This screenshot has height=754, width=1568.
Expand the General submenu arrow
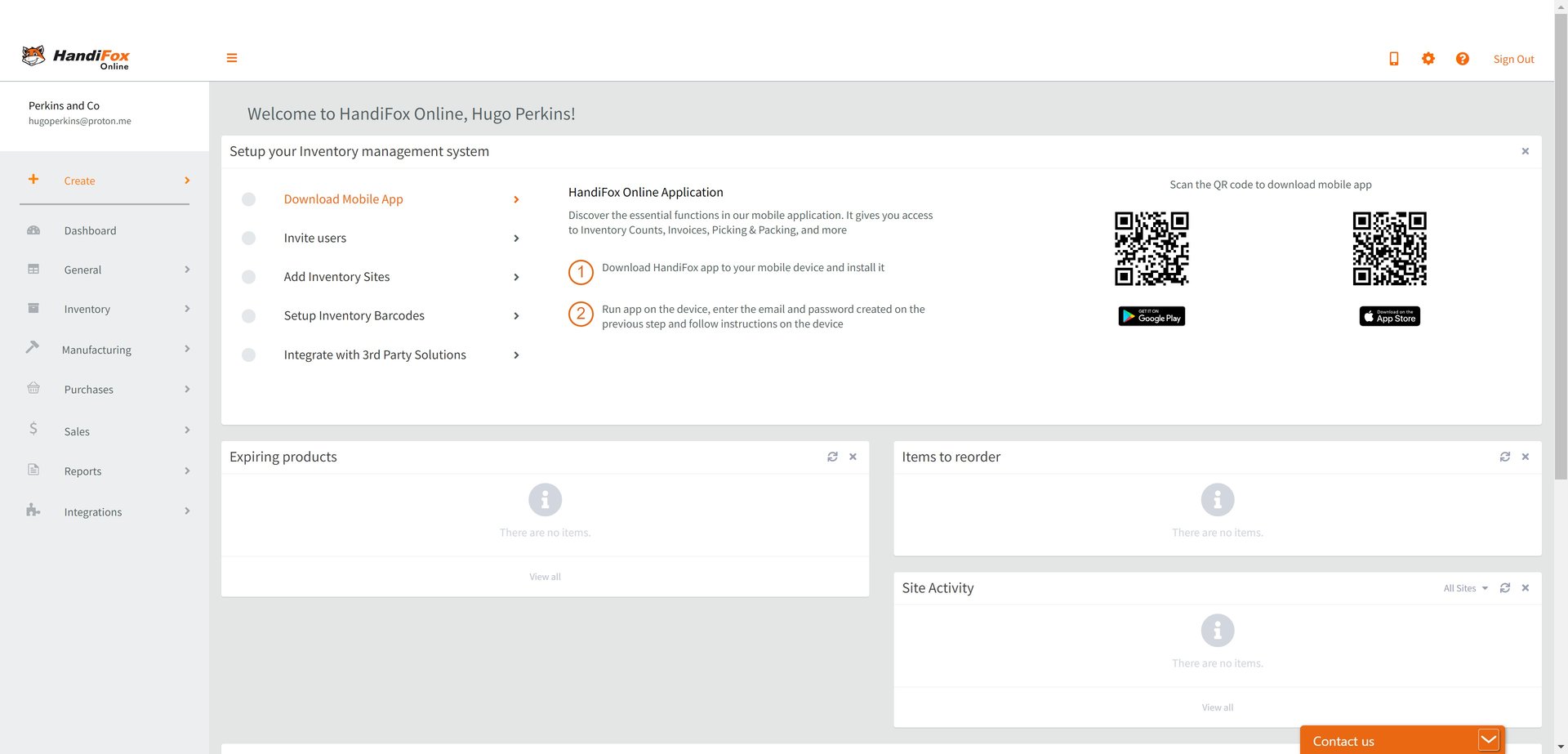coord(187,270)
